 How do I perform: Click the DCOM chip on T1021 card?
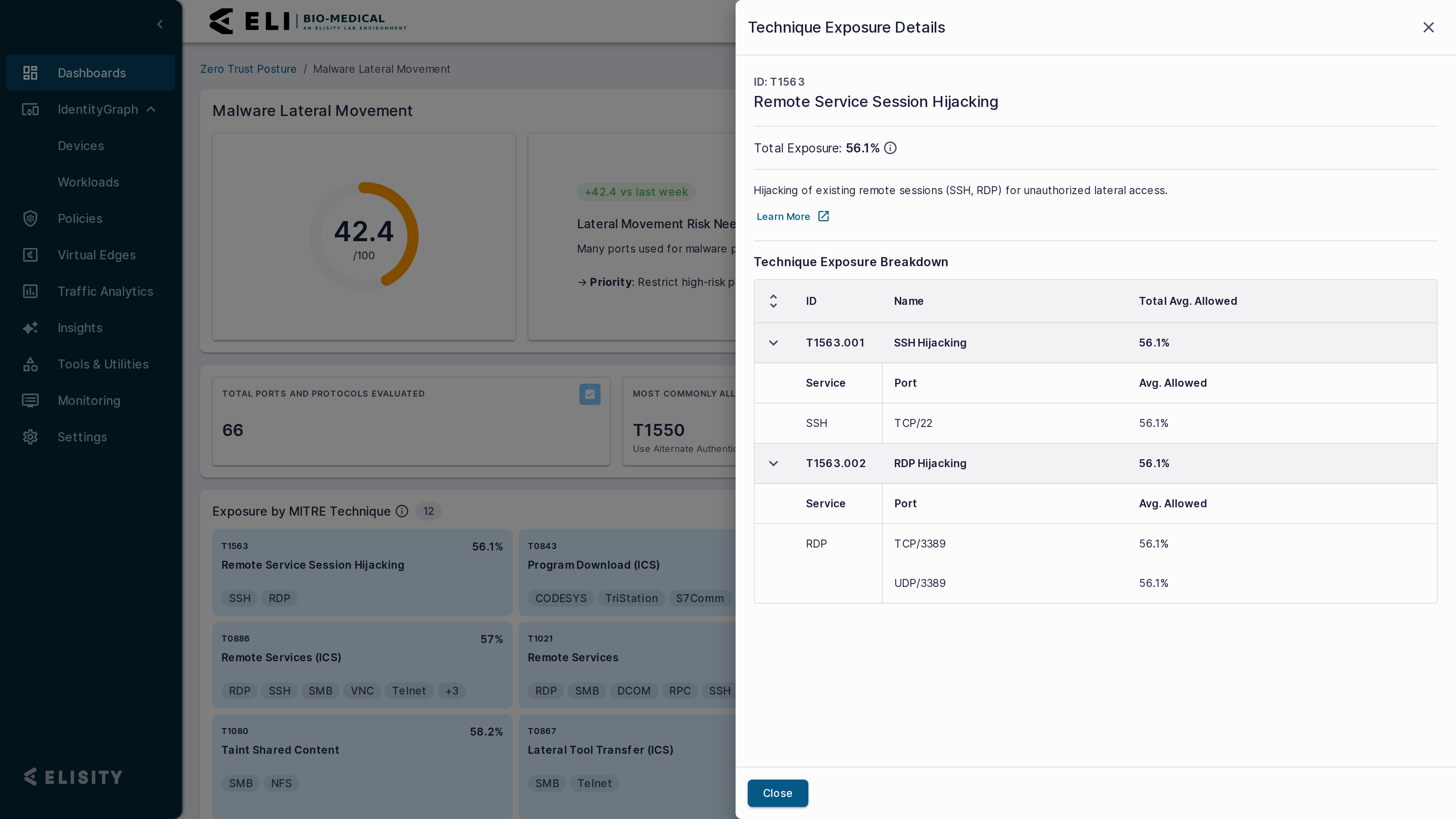[x=634, y=691]
